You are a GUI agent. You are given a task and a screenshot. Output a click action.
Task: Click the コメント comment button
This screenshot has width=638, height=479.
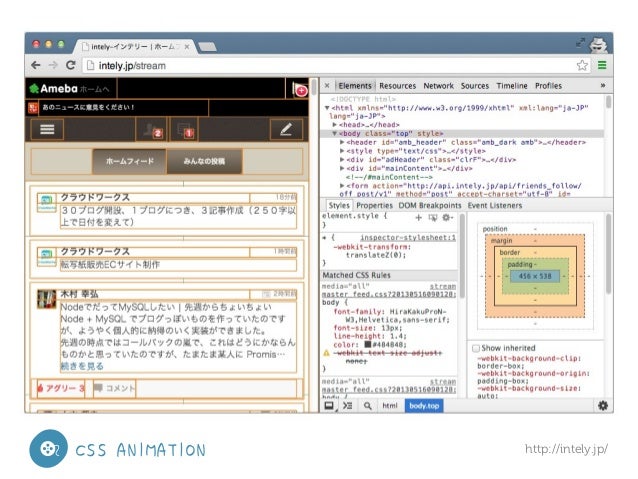click(114, 388)
